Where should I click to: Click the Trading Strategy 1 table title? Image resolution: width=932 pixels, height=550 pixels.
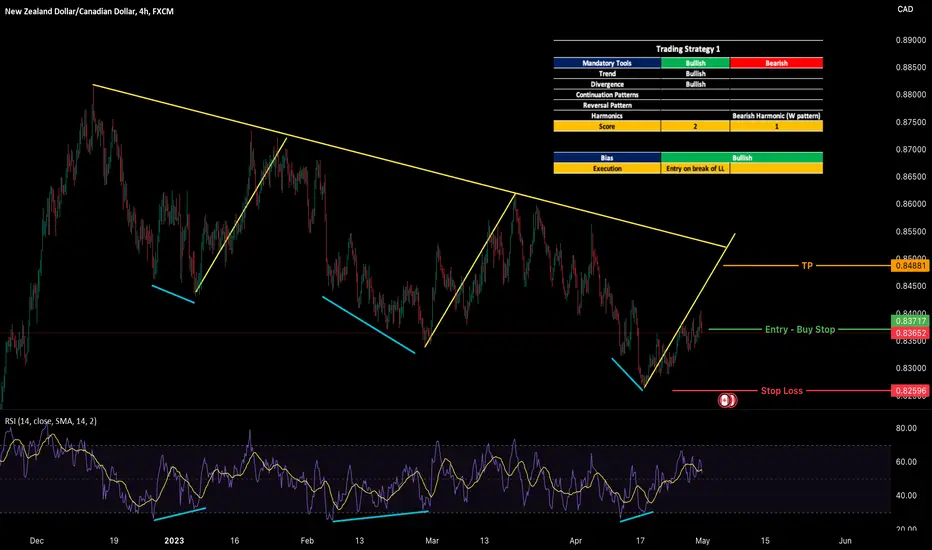pyautogui.click(x=688, y=49)
